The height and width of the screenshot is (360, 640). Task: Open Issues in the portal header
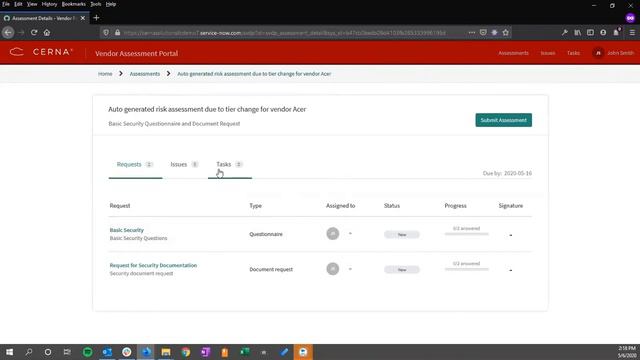(x=548, y=53)
